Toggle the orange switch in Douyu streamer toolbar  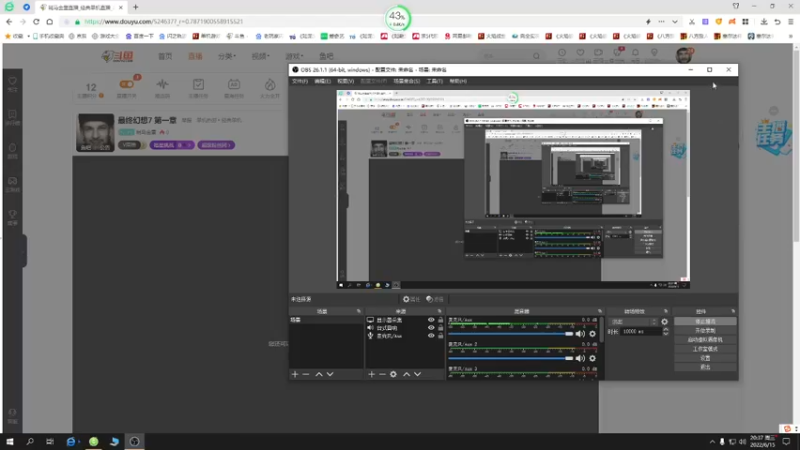click(x=127, y=84)
